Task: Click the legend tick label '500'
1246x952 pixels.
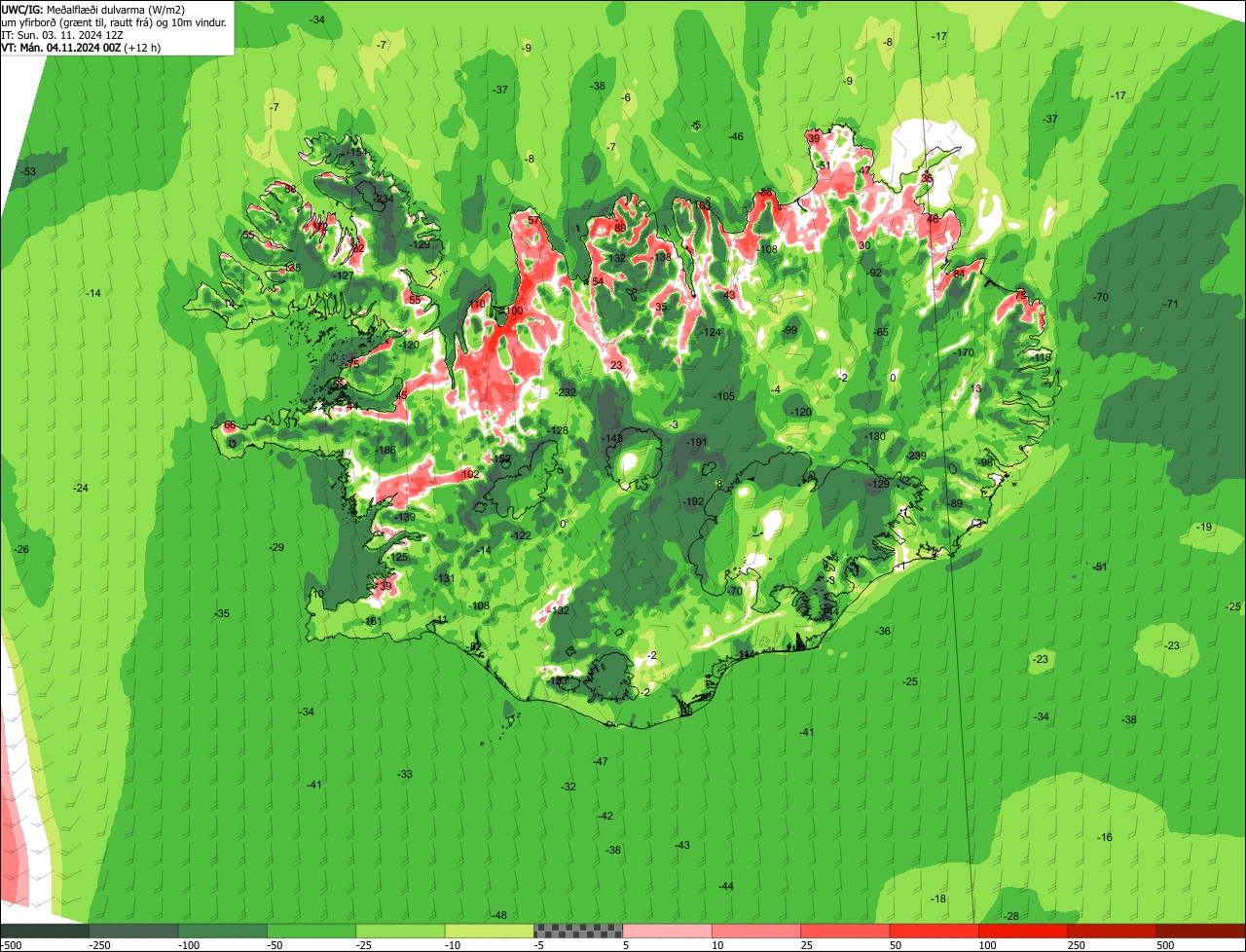Action: [x=1165, y=945]
